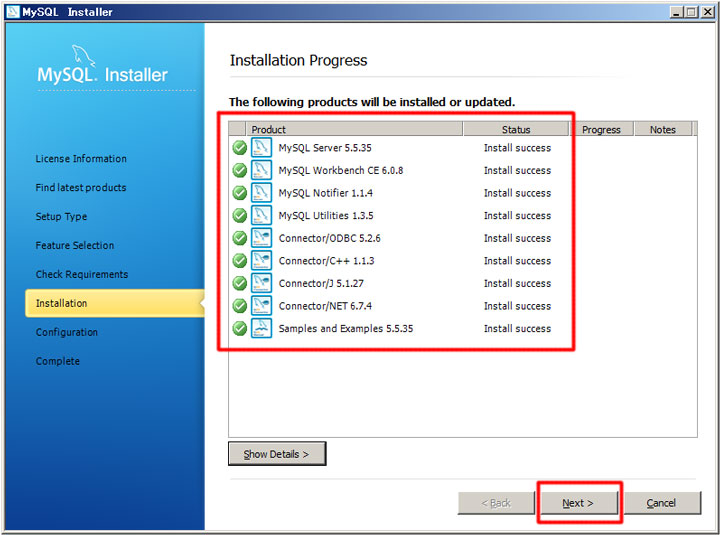Select the MySQL Server 5.5.35 row text
The height and width of the screenshot is (535, 720).
click(x=325, y=148)
